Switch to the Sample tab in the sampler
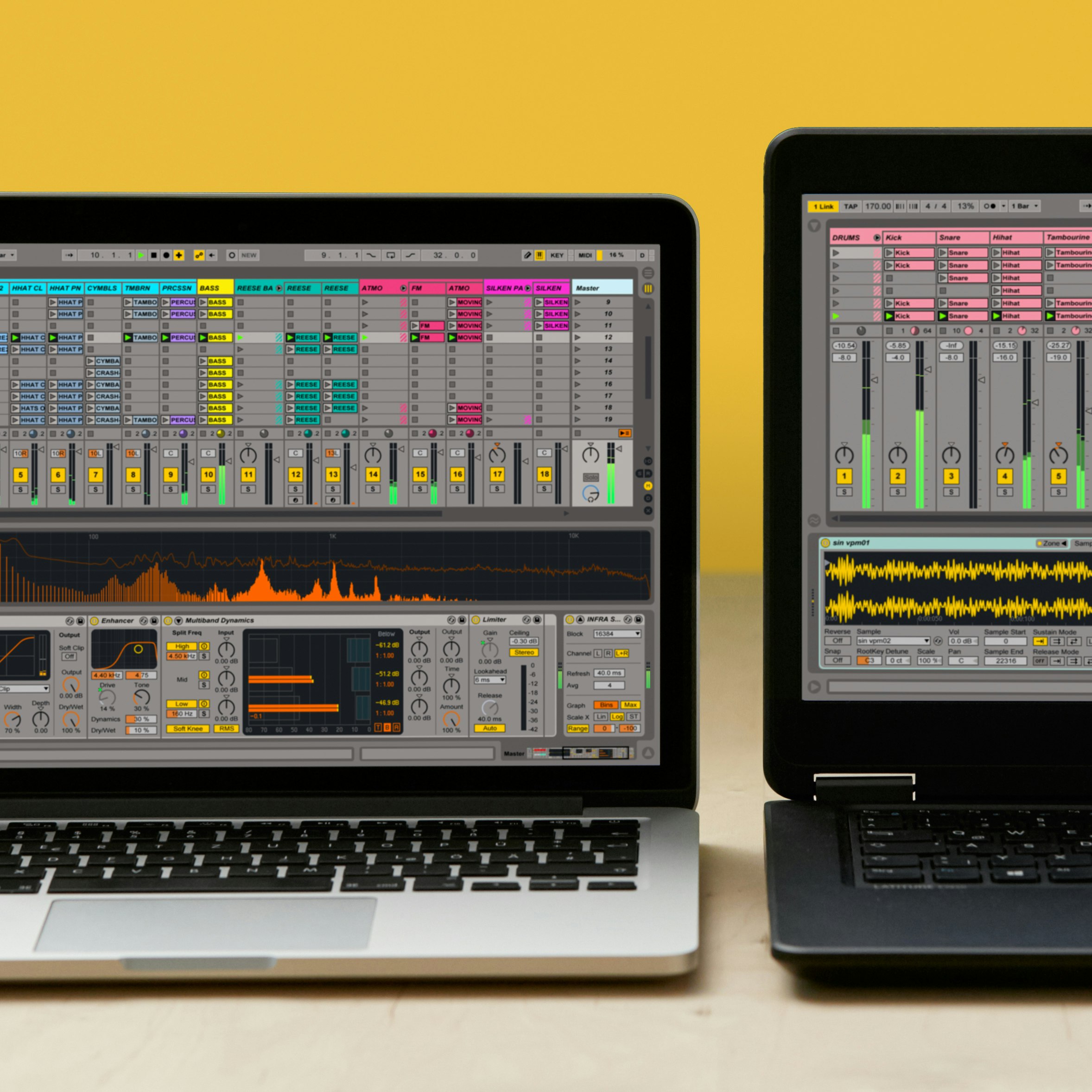The height and width of the screenshot is (1092, 1092). click(1084, 544)
